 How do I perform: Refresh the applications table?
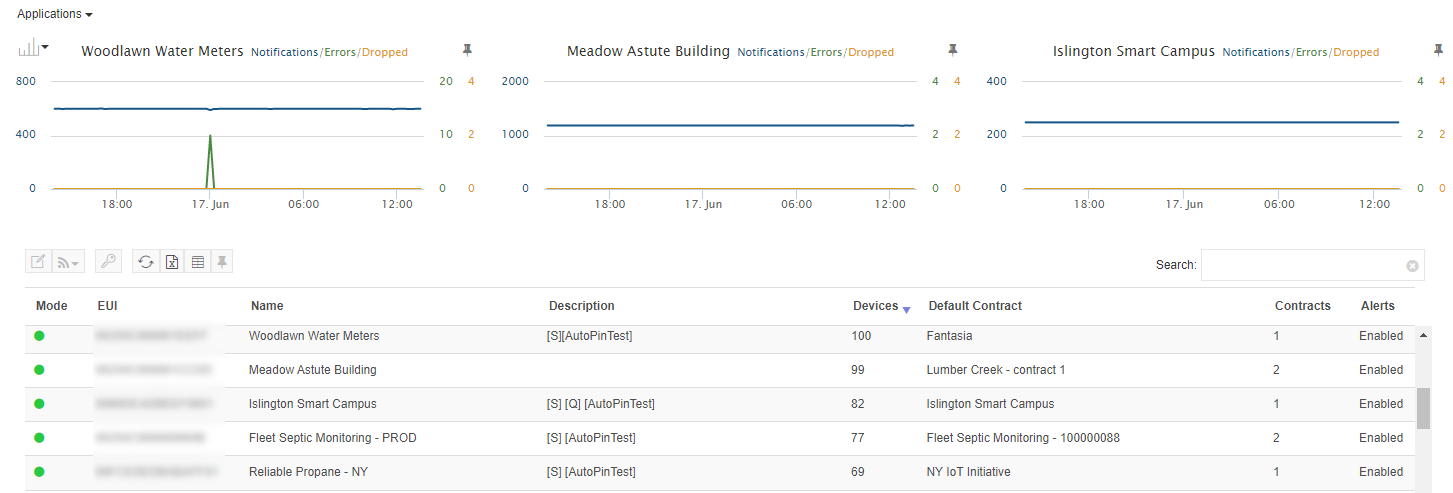(146, 262)
